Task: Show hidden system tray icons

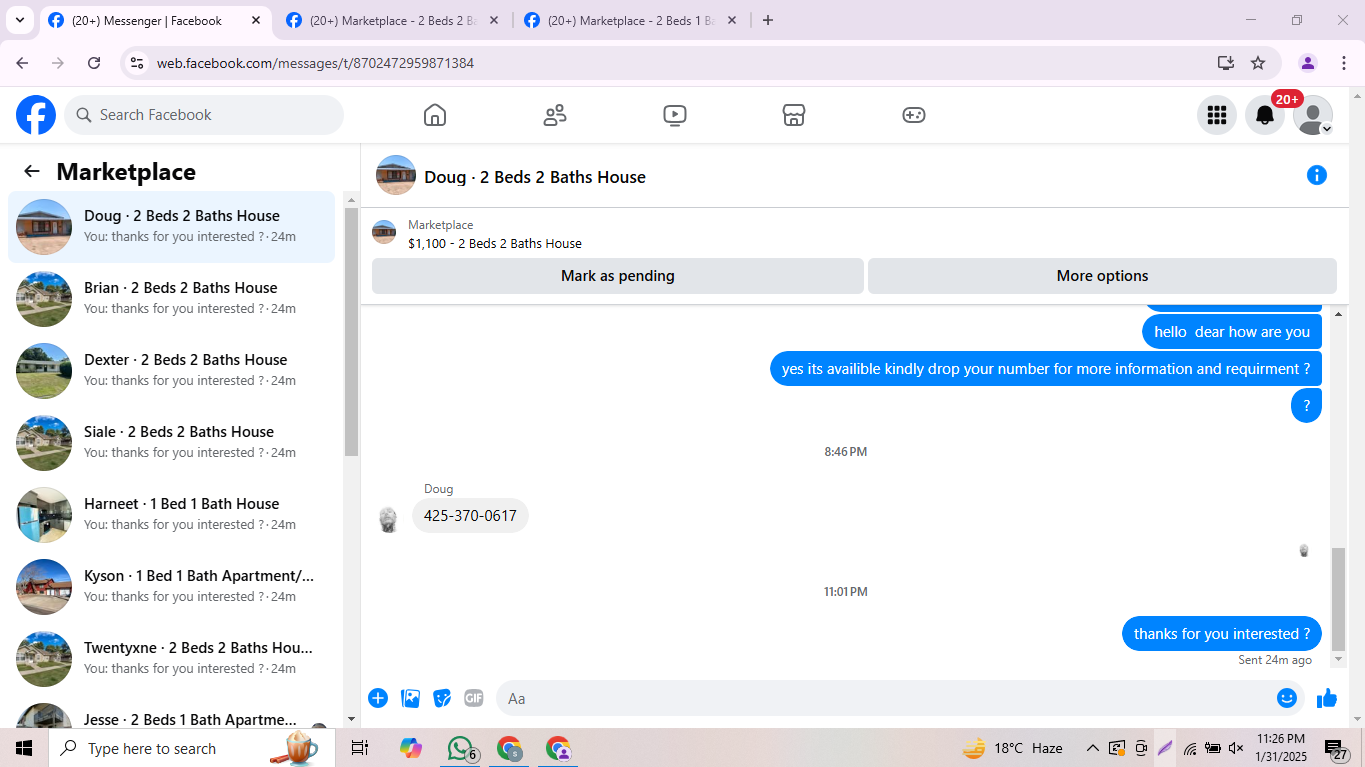Action: tap(1092, 748)
